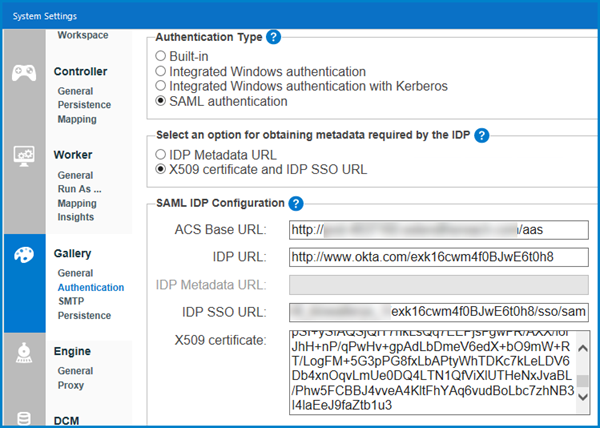Open the Controller section gamepad icon
Viewport: 600px width, 428px height.
click(24, 73)
